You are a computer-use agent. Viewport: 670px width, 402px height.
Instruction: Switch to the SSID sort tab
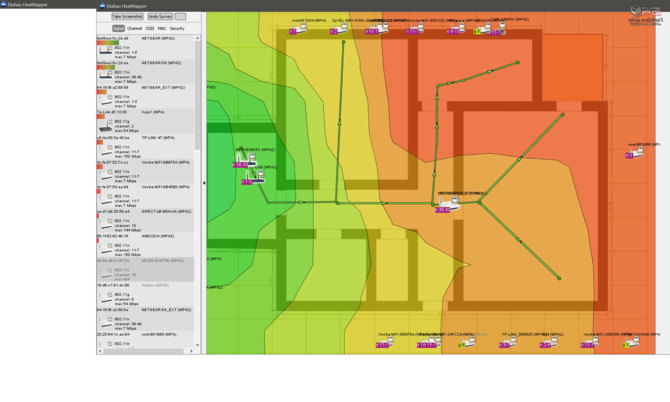(x=150, y=29)
